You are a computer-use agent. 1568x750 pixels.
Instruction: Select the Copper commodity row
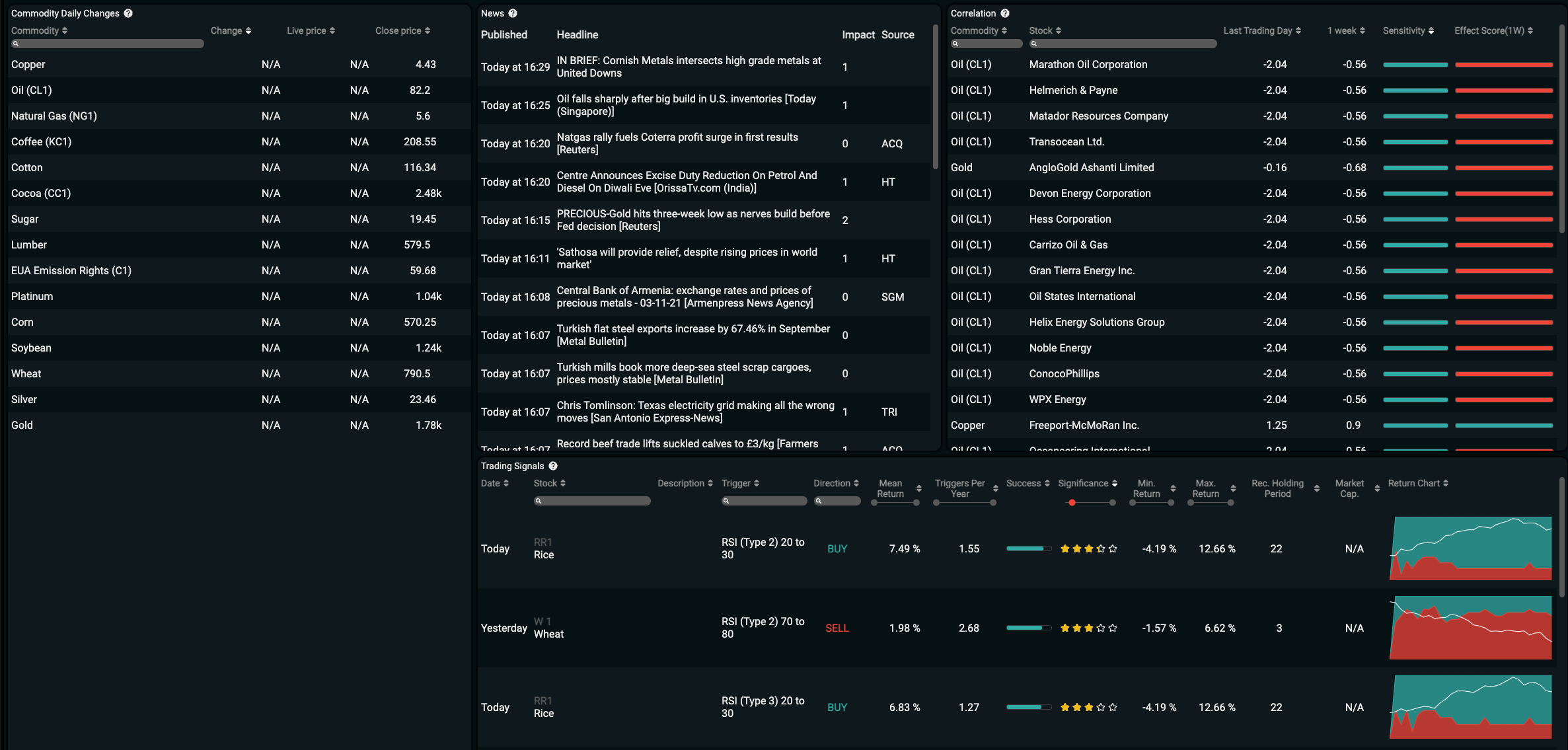[x=28, y=65]
